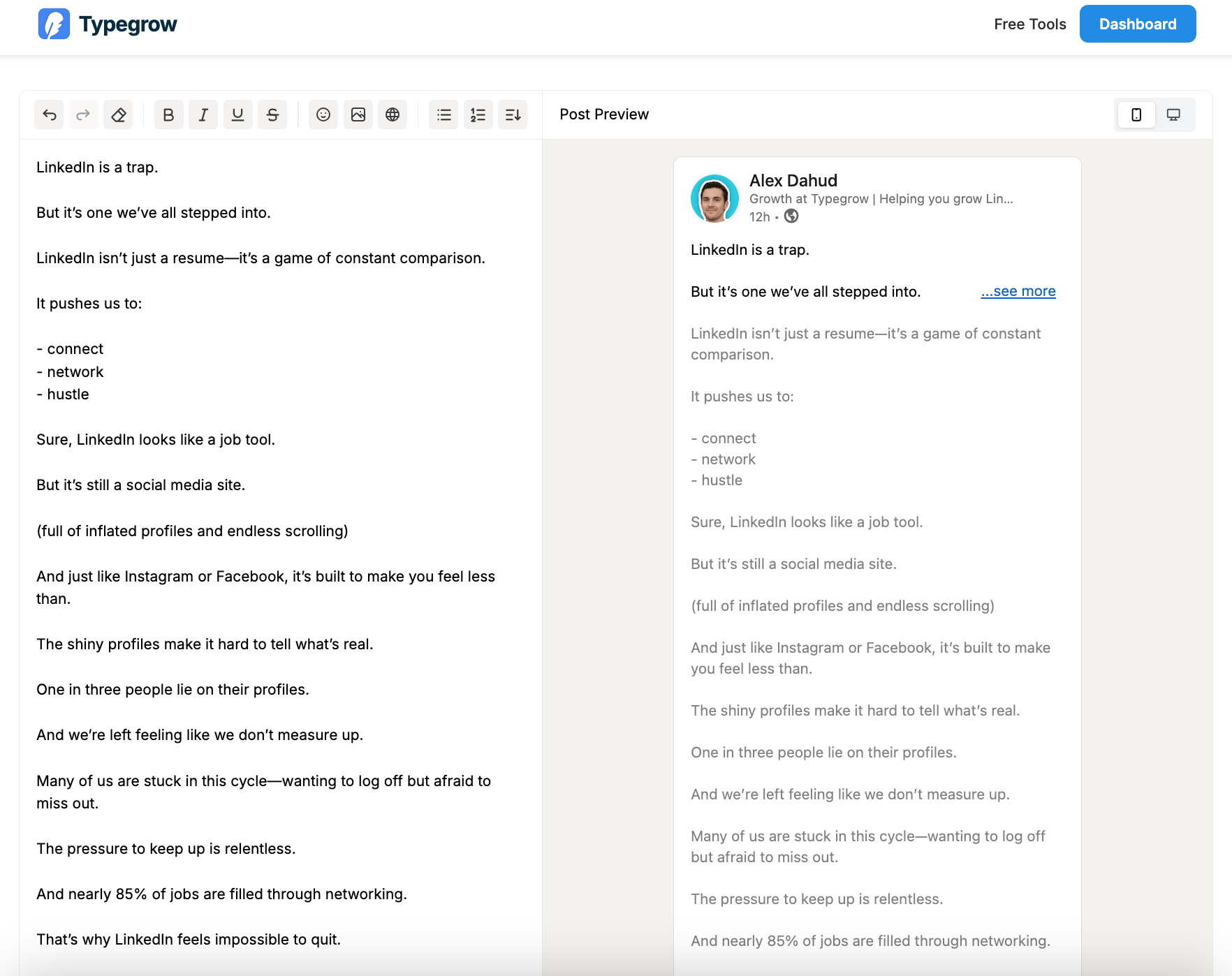
Task: Insert an image via picture icon
Action: [358, 114]
